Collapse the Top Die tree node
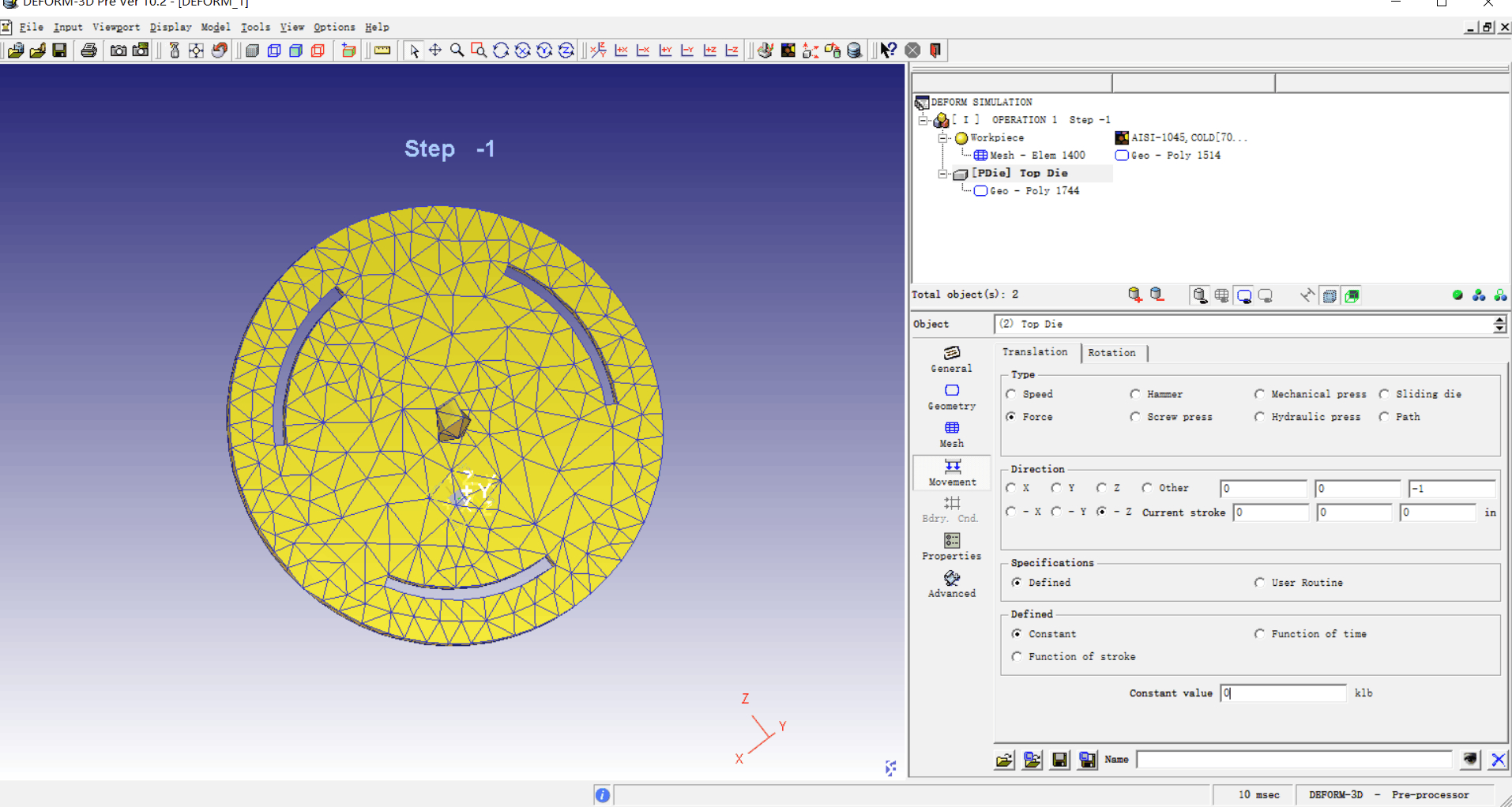 (942, 174)
